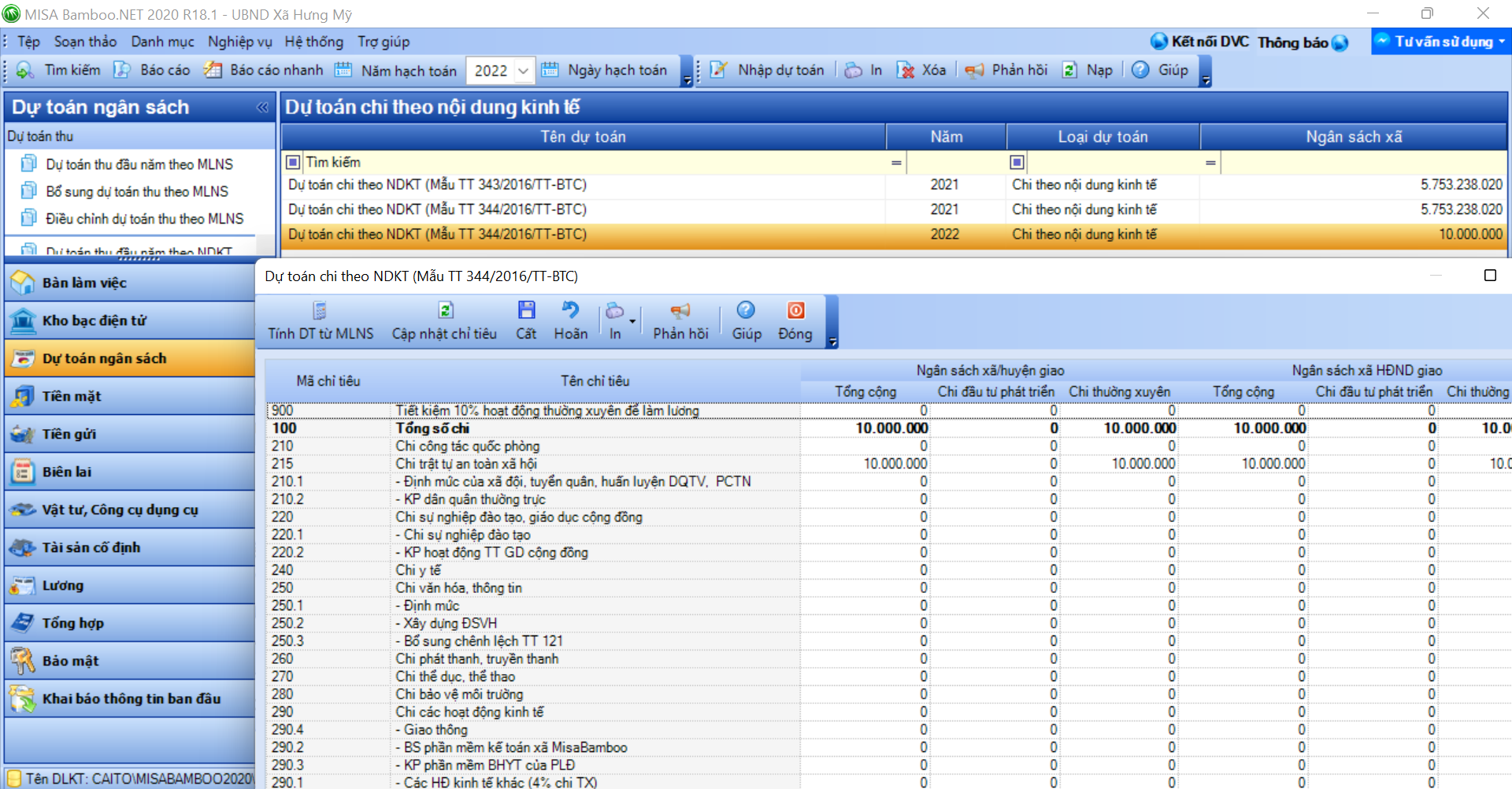Screen dimensions: 1512x789
Task: Click the Nạp reload icon
Action: [1069, 70]
